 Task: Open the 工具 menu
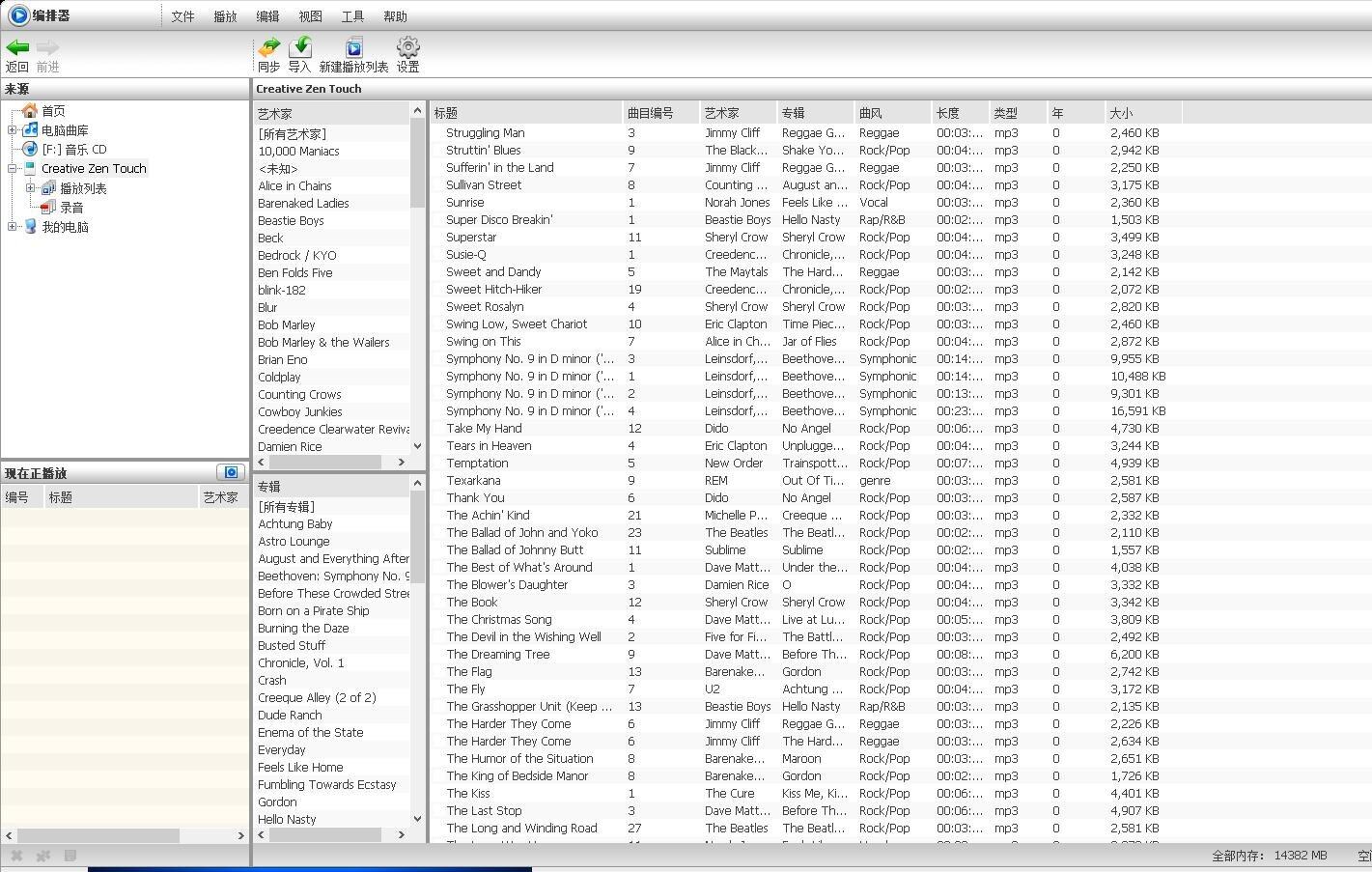point(352,16)
